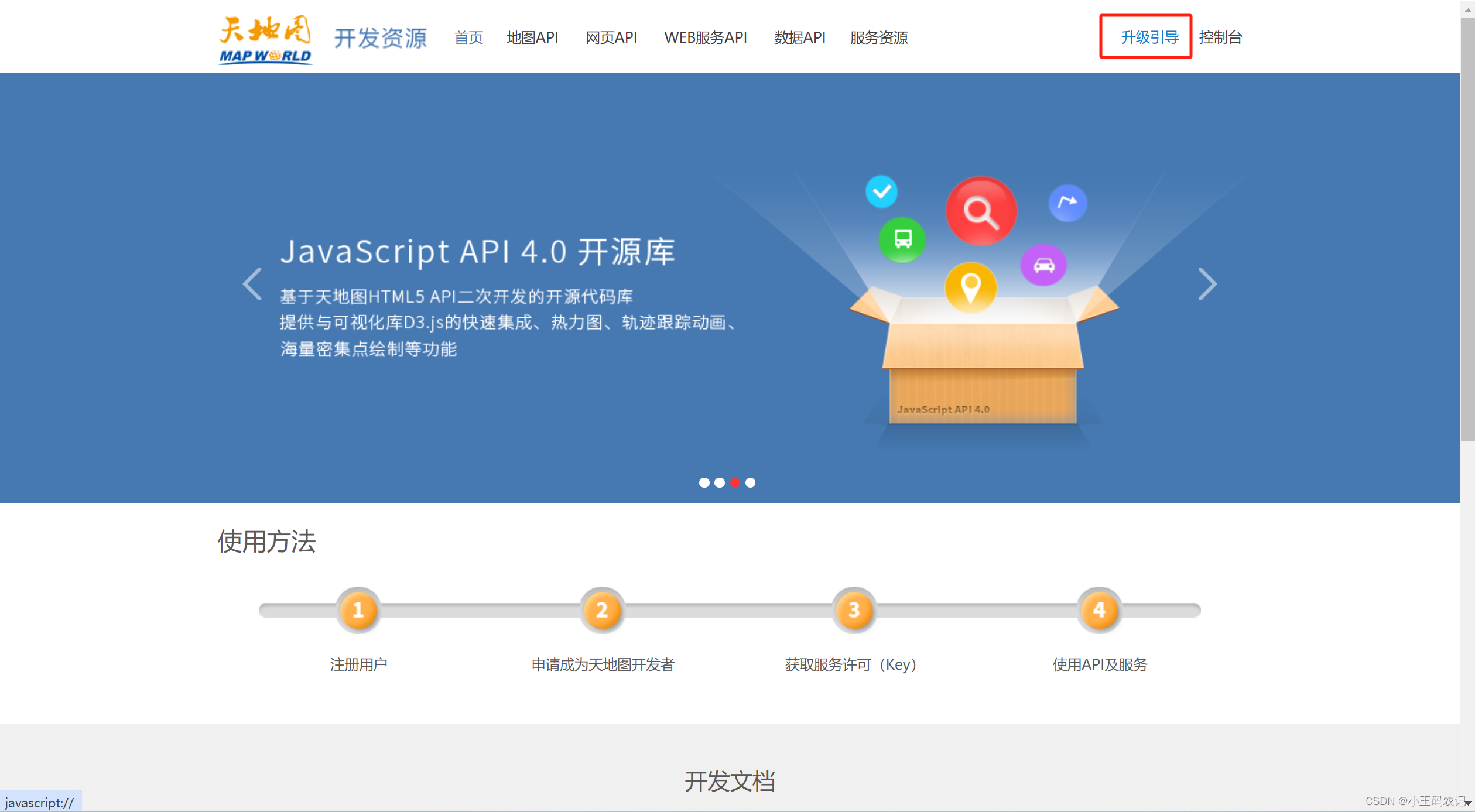Advance to the next carousel slide arrow
The image size is (1475, 812).
[x=1207, y=284]
